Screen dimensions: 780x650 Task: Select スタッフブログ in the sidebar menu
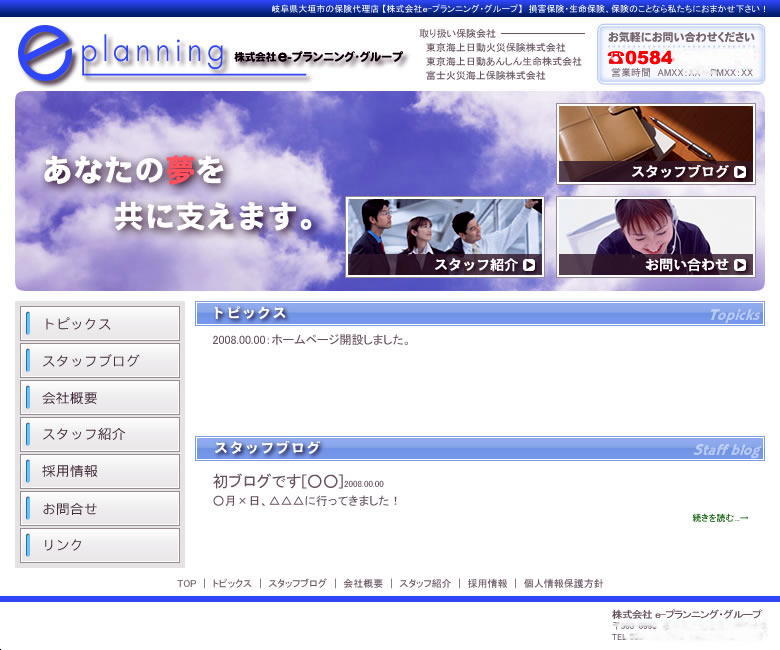100,361
